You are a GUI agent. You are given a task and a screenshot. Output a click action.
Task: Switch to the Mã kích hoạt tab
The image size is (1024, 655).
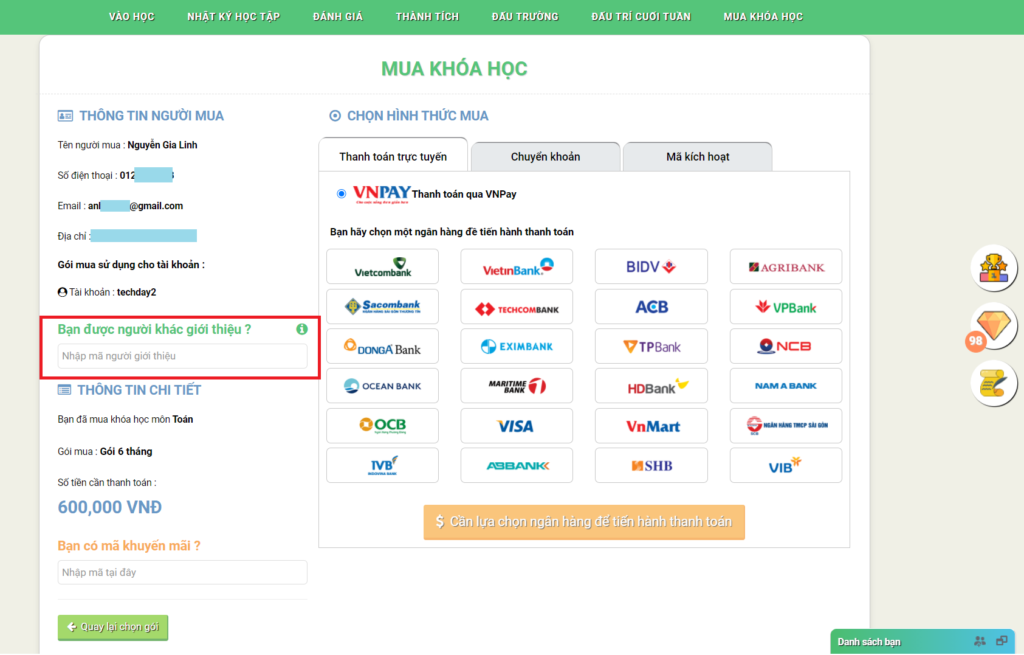pos(697,157)
